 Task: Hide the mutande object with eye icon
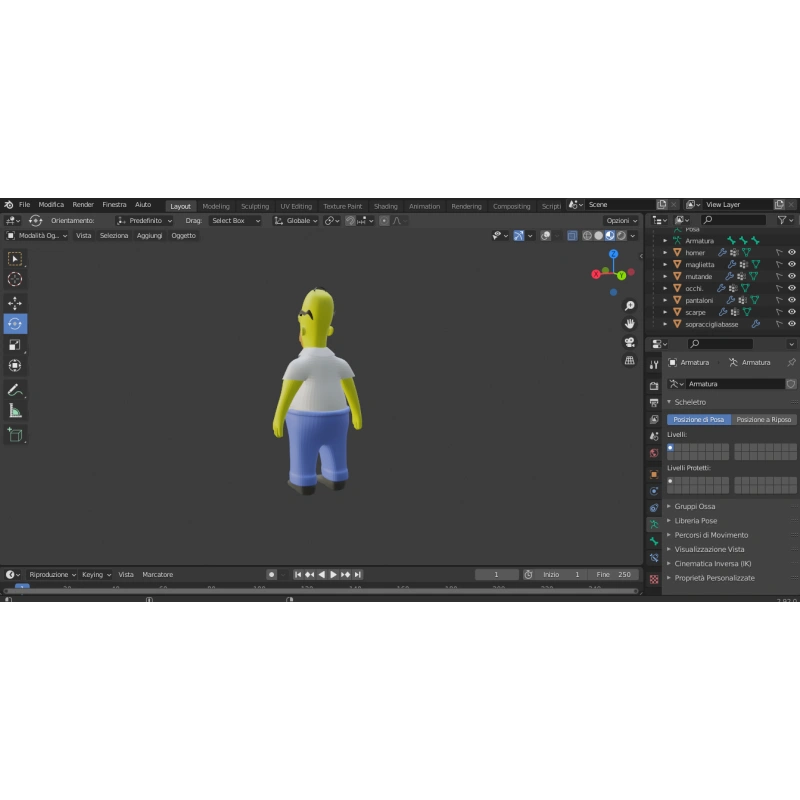(x=791, y=277)
